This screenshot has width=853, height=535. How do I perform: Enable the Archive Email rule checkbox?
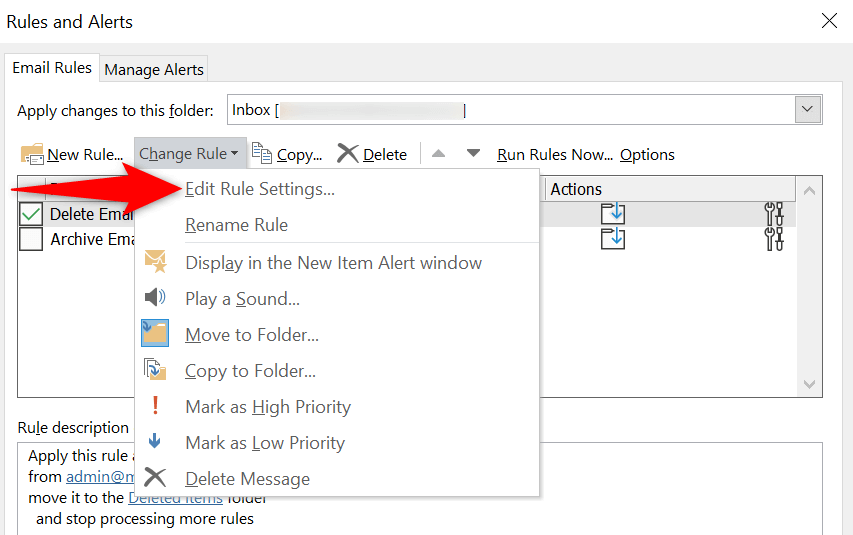point(31,239)
